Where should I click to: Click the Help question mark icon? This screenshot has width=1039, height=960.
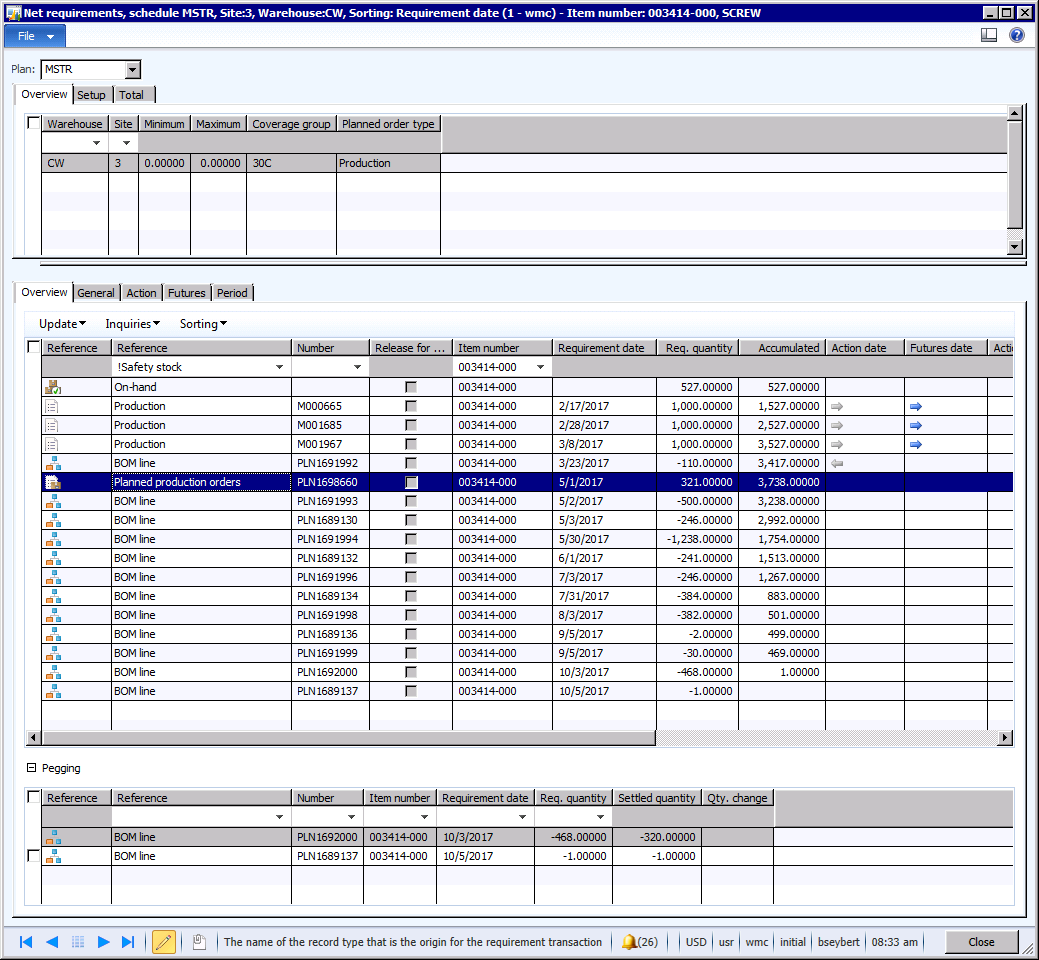click(x=1016, y=35)
